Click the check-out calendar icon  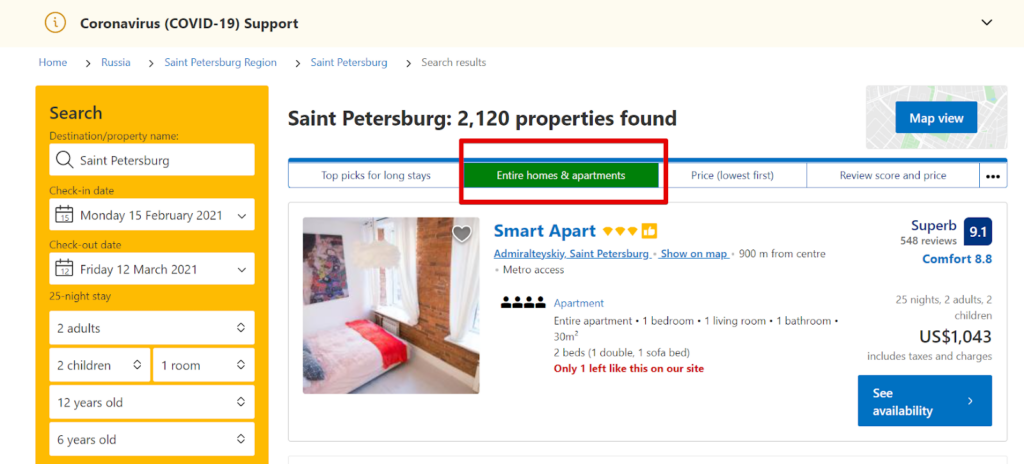tap(64, 269)
